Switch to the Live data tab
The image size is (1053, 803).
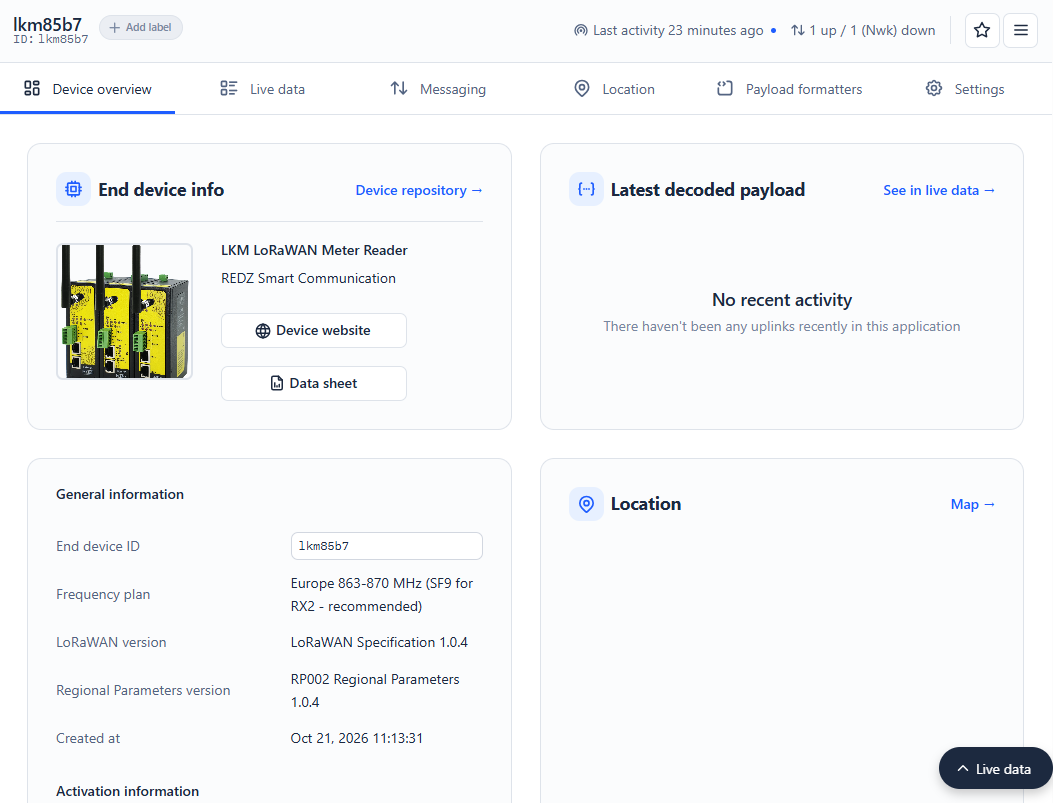click(263, 89)
